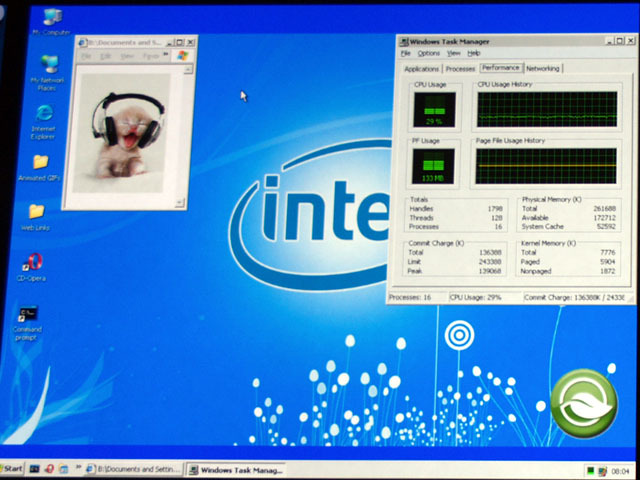Click Commit Charge Total value 136388
The image size is (640, 480).
tap(490, 253)
